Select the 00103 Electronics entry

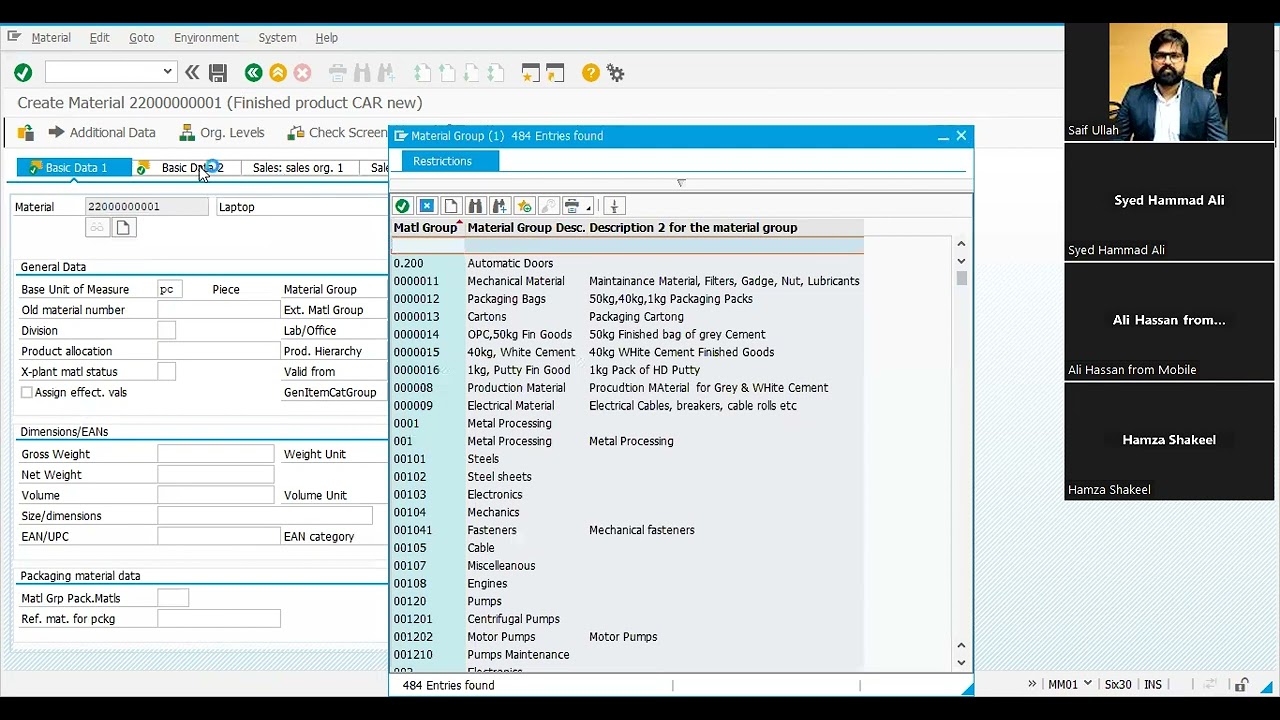point(627,495)
